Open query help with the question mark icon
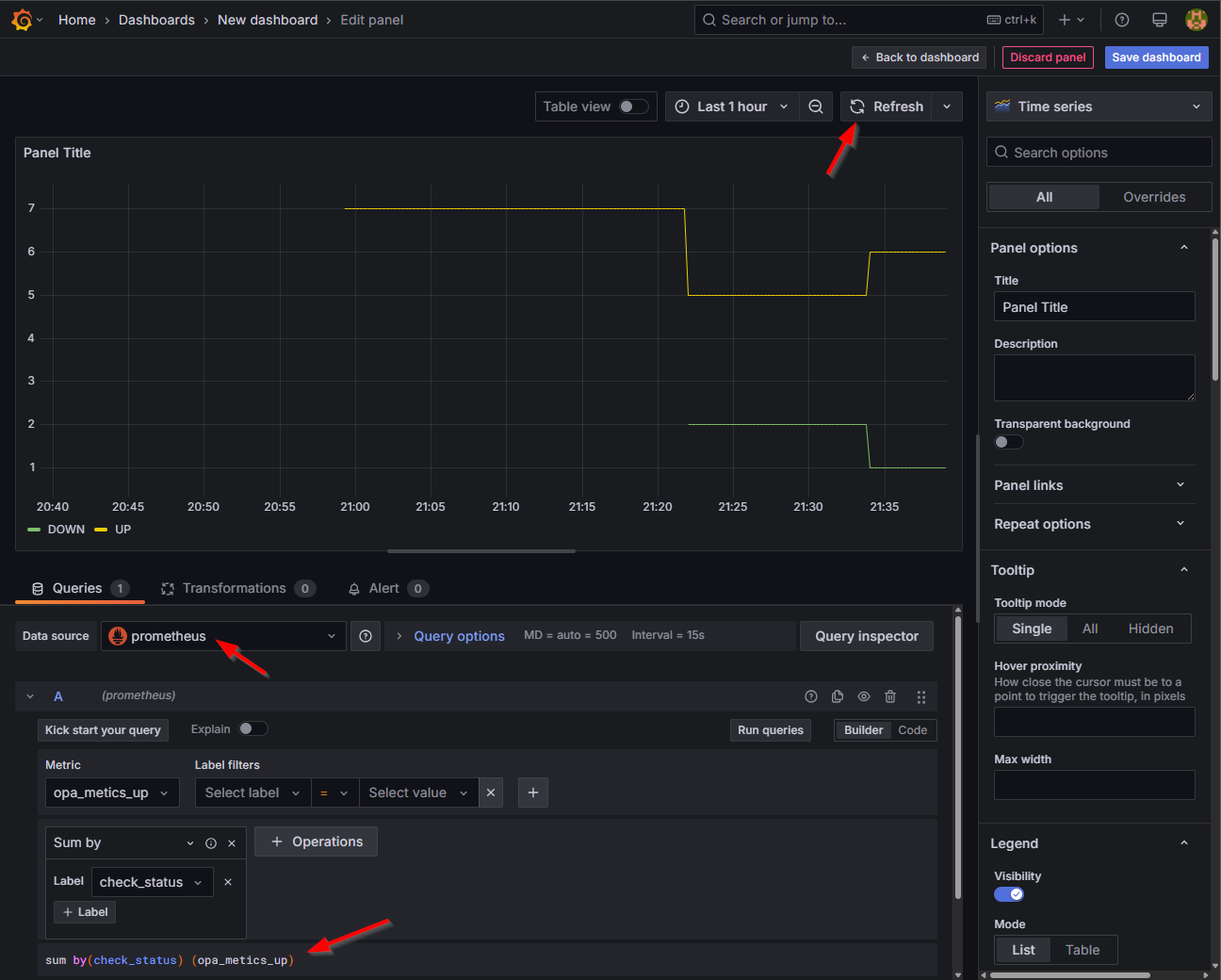 811,696
